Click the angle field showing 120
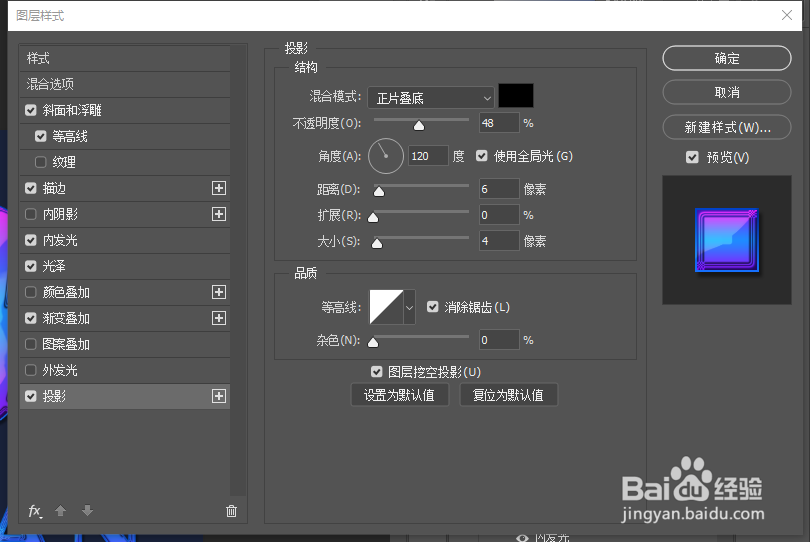The height and width of the screenshot is (542, 810). coord(428,156)
